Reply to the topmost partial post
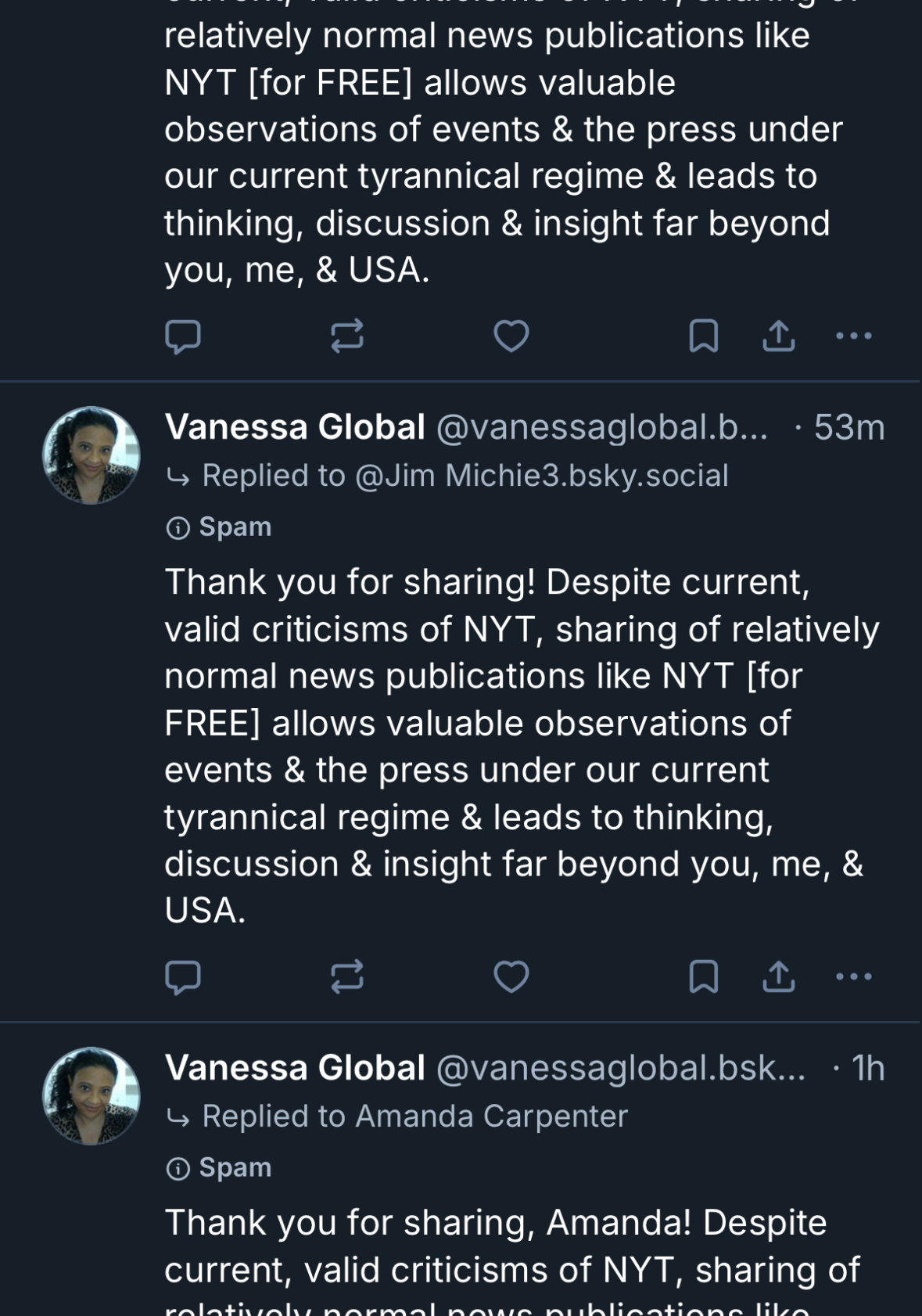The width and height of the screenshot is (922, 1316). (x=183, y=336)
